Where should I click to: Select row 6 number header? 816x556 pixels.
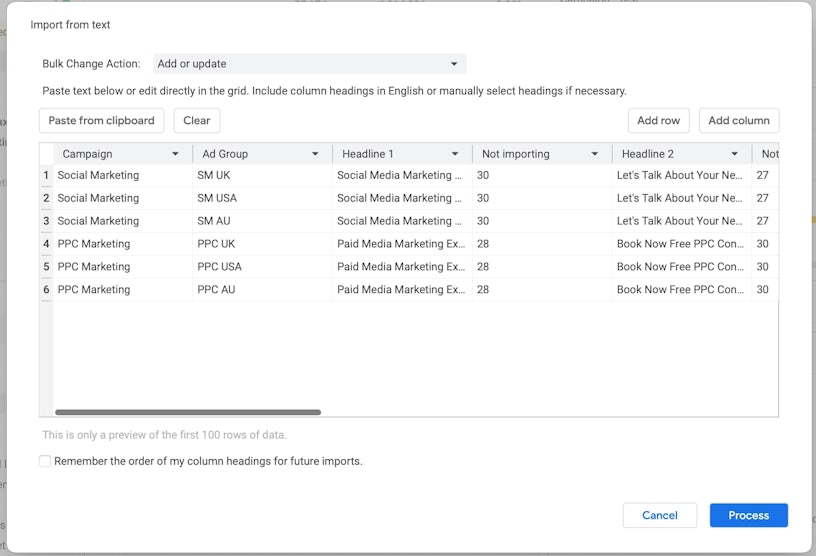[46, 290]
